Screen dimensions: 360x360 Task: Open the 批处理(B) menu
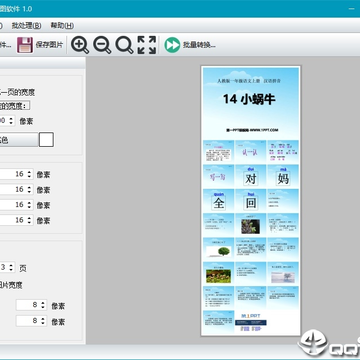(27, 26)
